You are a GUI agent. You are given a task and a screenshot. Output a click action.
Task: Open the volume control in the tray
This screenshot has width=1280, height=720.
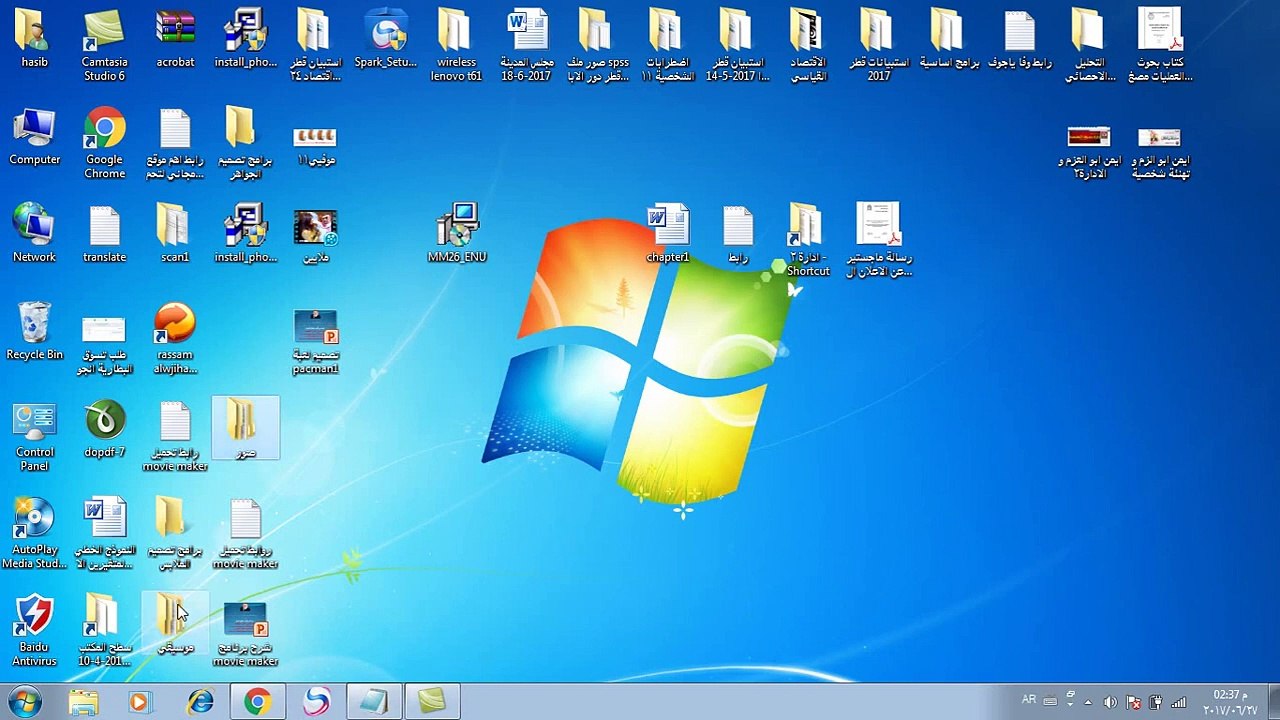[1110, 702]
